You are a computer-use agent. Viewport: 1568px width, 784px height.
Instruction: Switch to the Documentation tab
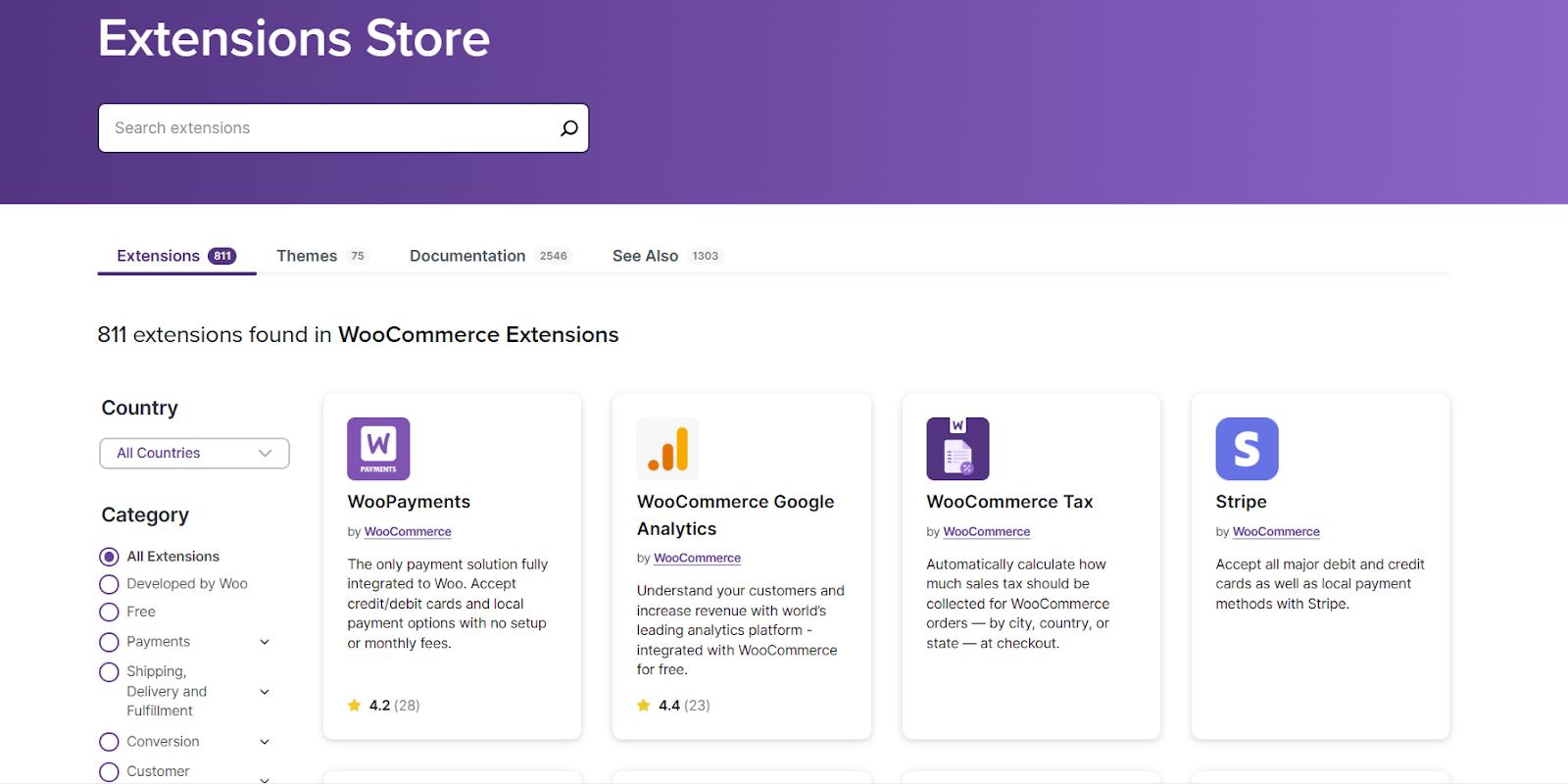[x=490, y=256]
